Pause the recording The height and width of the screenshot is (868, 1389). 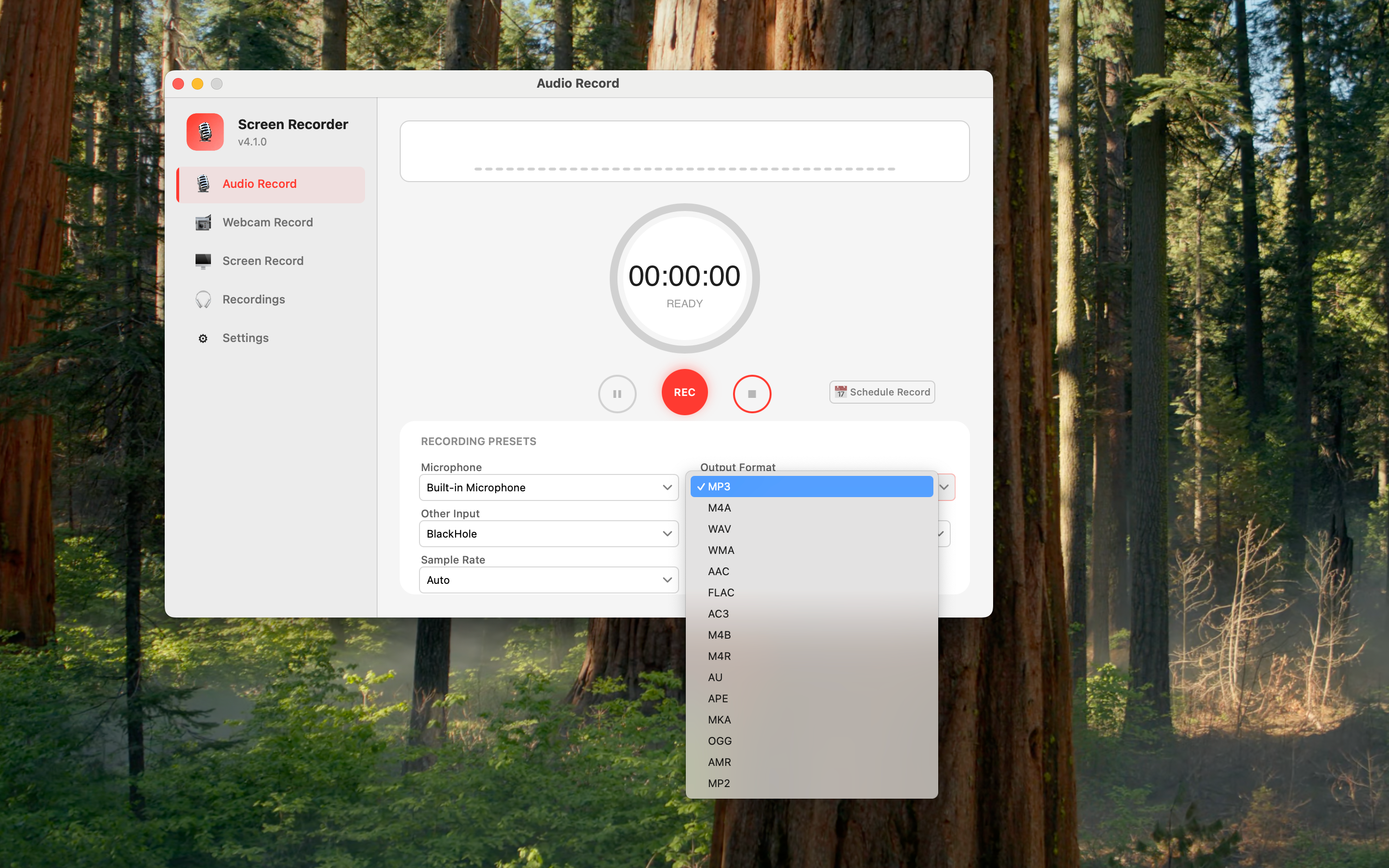pyautogui.click(x=617, y=395)
